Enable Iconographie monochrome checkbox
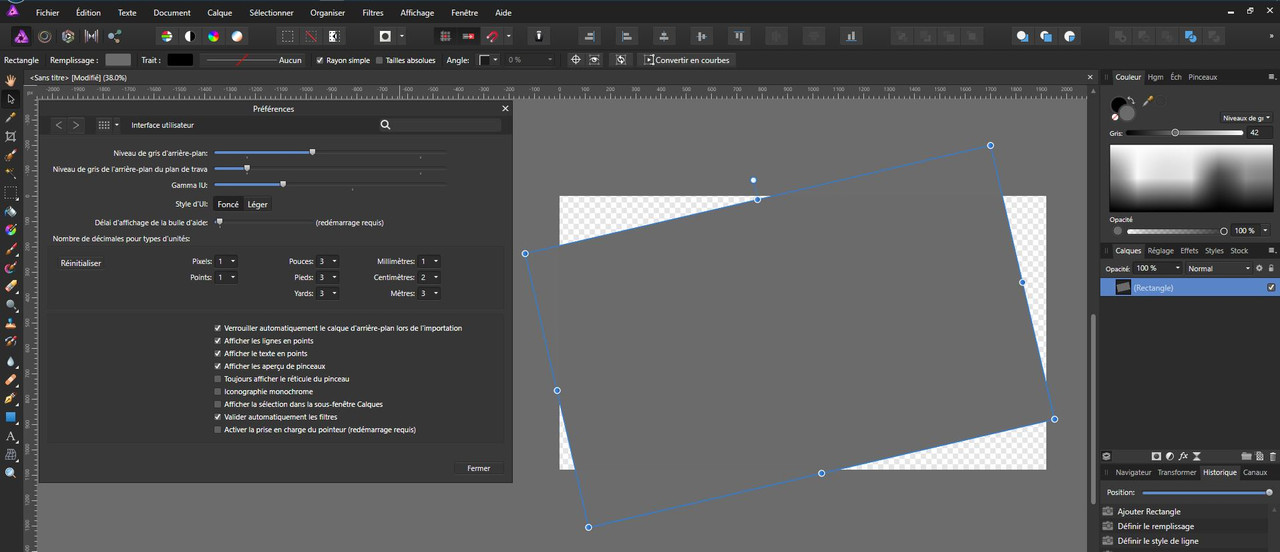The image size is (1280, 552). pos(218,392)
